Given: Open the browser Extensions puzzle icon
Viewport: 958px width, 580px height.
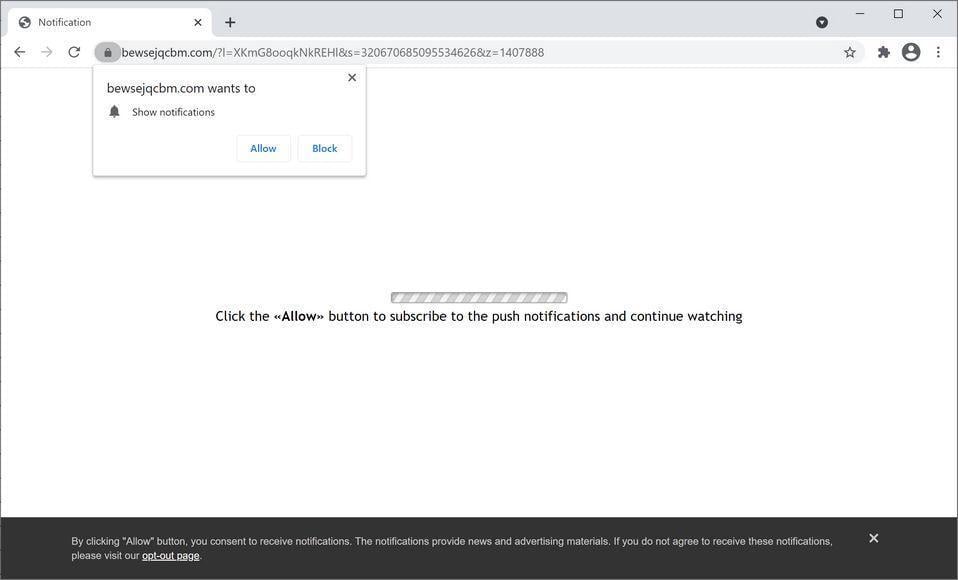Looking at the screenshot, I should [x=883, y=52].
